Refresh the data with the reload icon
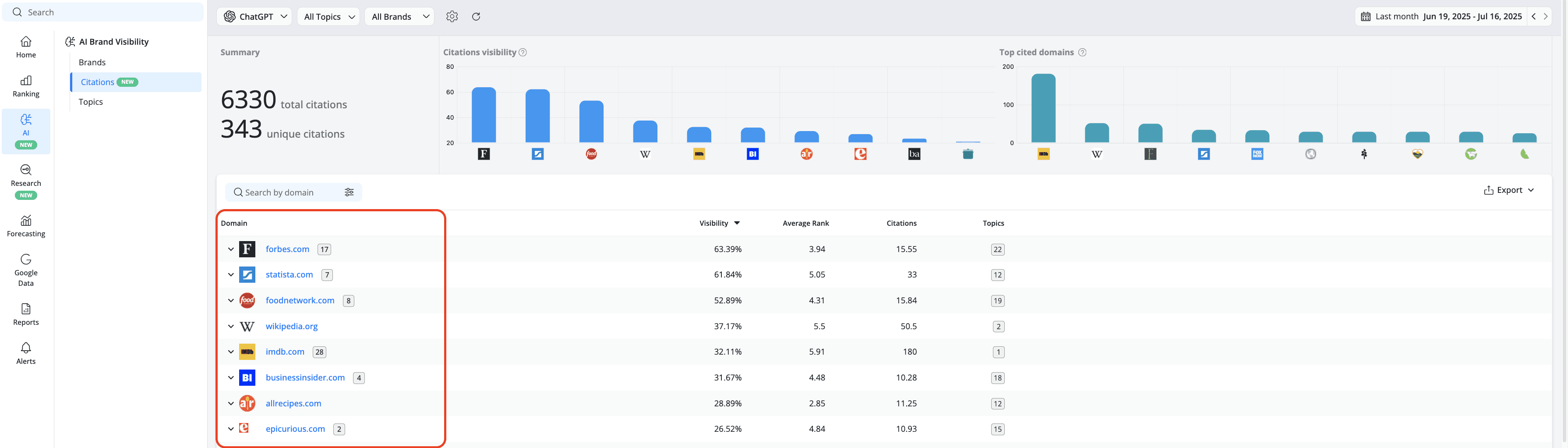Viewport: 1568px width, 448px height. click(x=476, y=17)
